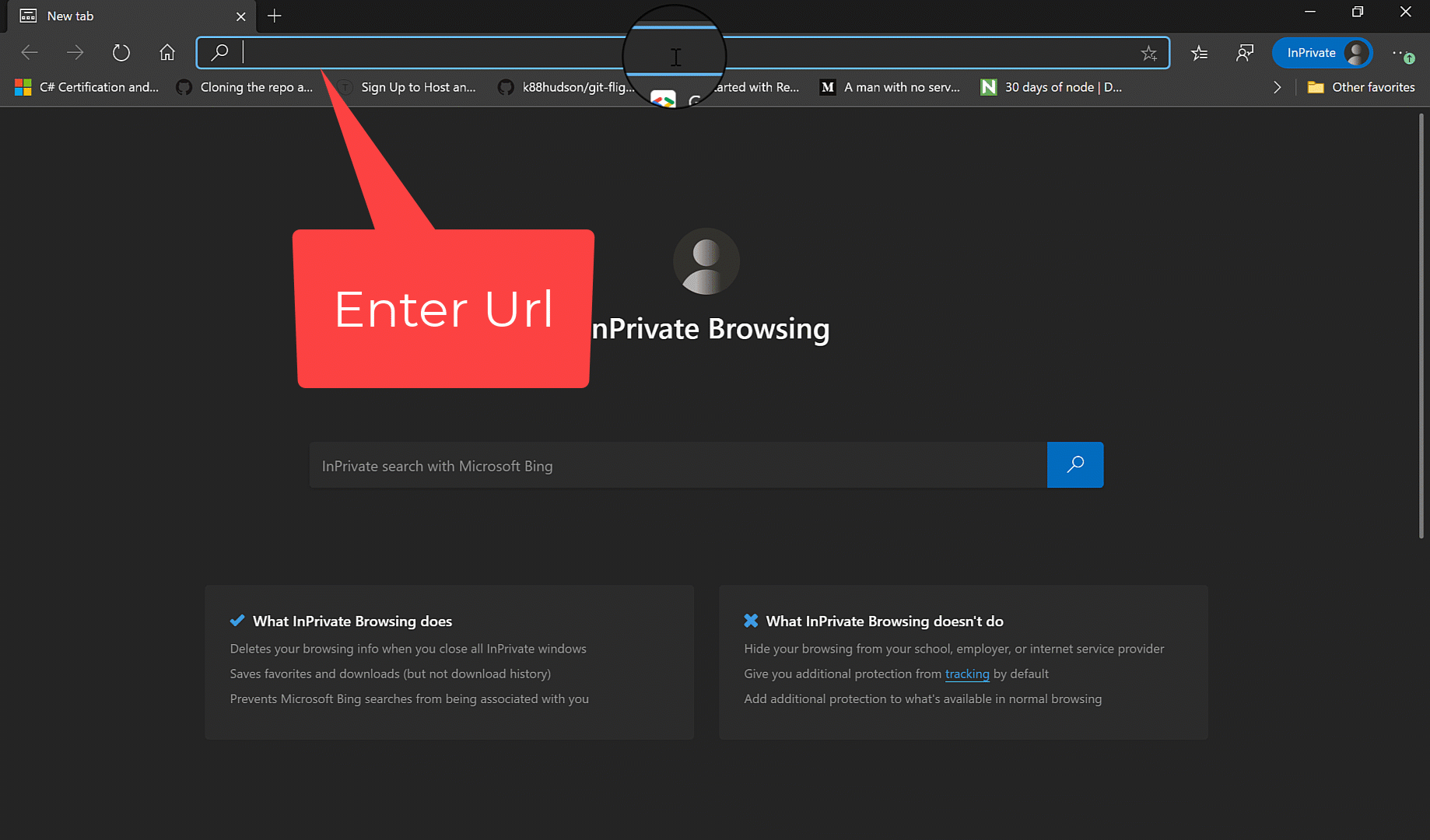The height and width of the screenshot is (840, 1430).
Task: Restore down the browser window
Action: click(1358, 12)
